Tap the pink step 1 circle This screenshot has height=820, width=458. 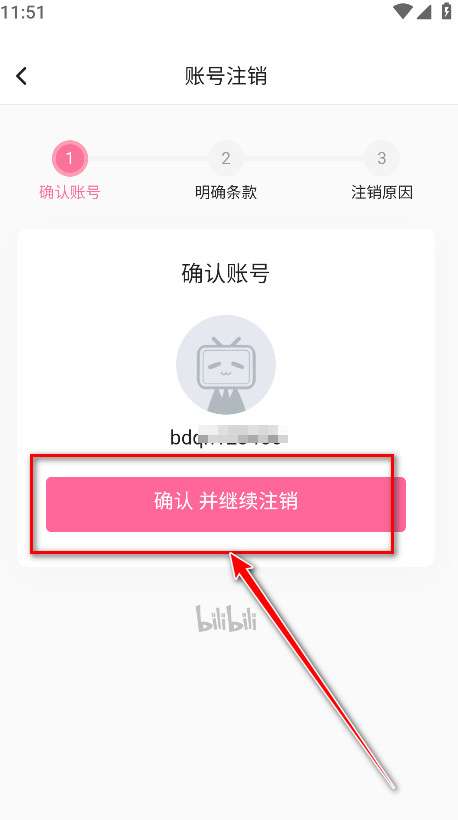70,158
